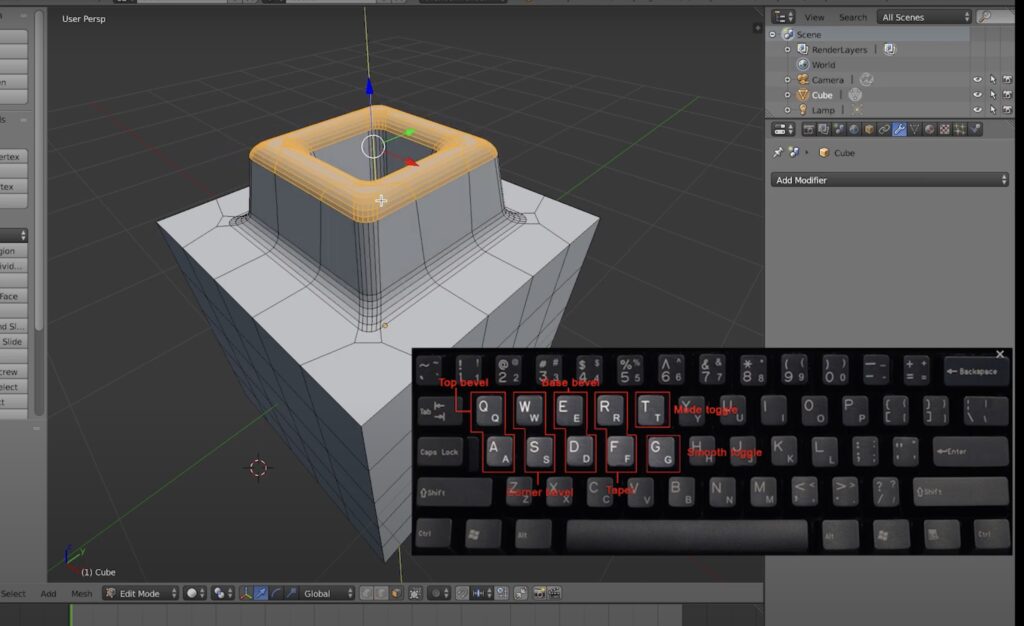The image size is (1024, 626).
Task: Toggle visibility eye for Lamp
Action: pos(977,110)
